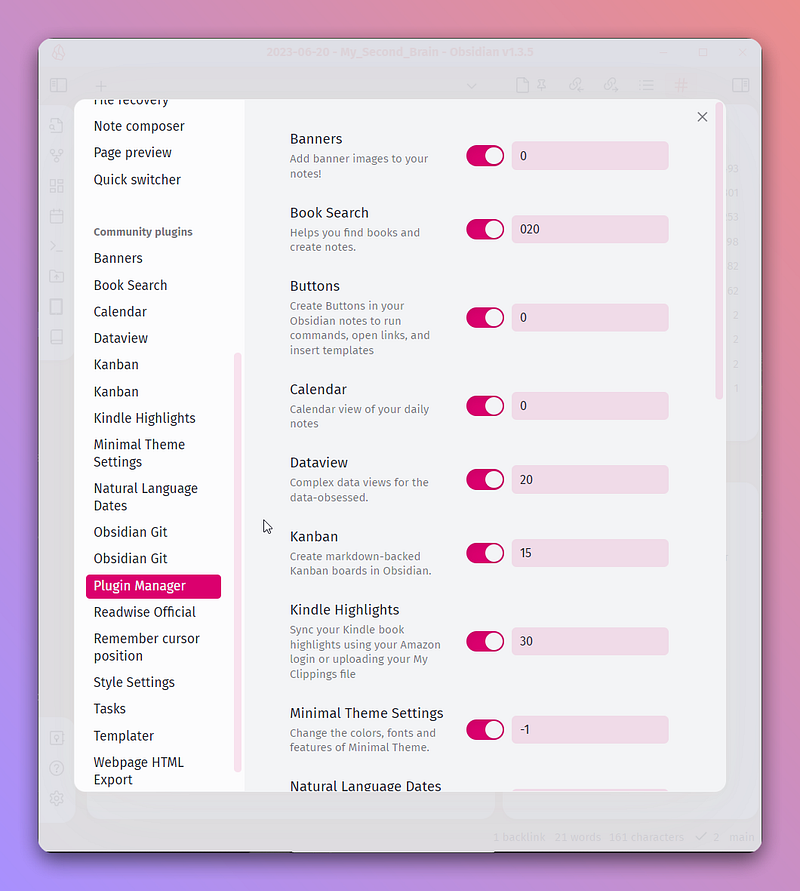Select the highlighted Plugin Manager entry
This screenshot has width=800, height=891.
(153, 586)
